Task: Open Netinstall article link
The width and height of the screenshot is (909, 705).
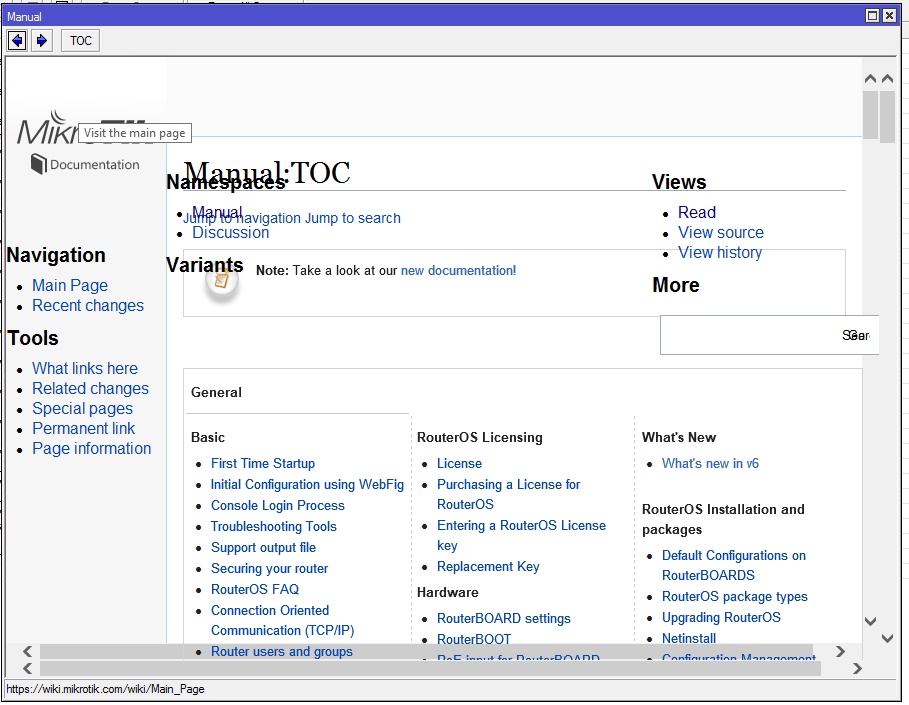Action: pyautogui.click(x=689, y=638)
